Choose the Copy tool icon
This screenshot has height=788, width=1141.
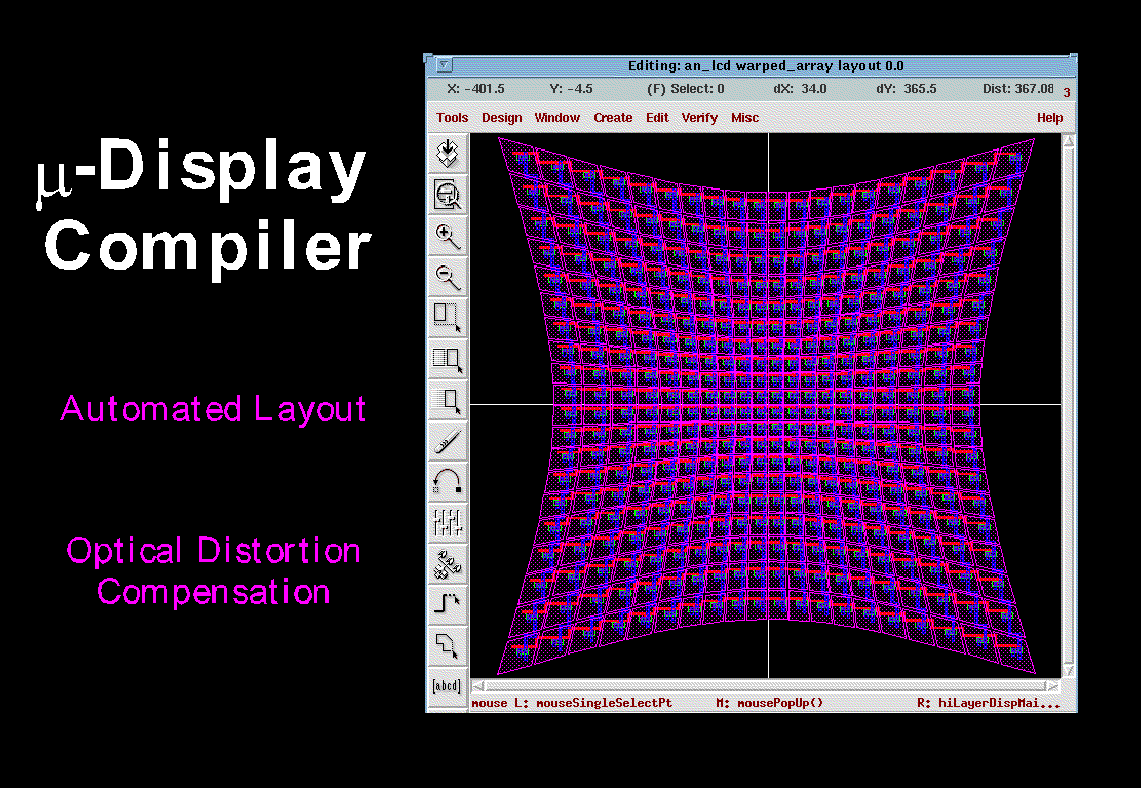click(447, 359)
